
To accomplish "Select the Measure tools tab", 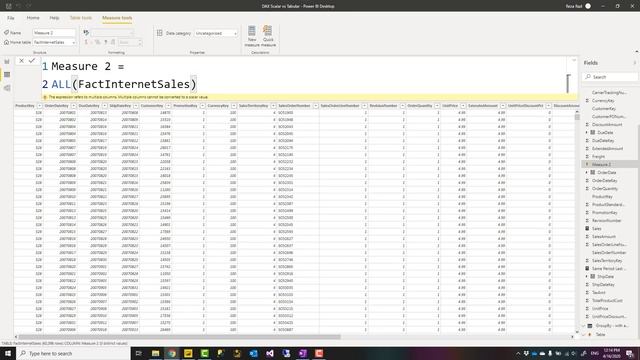I will (x=117, y=18).
